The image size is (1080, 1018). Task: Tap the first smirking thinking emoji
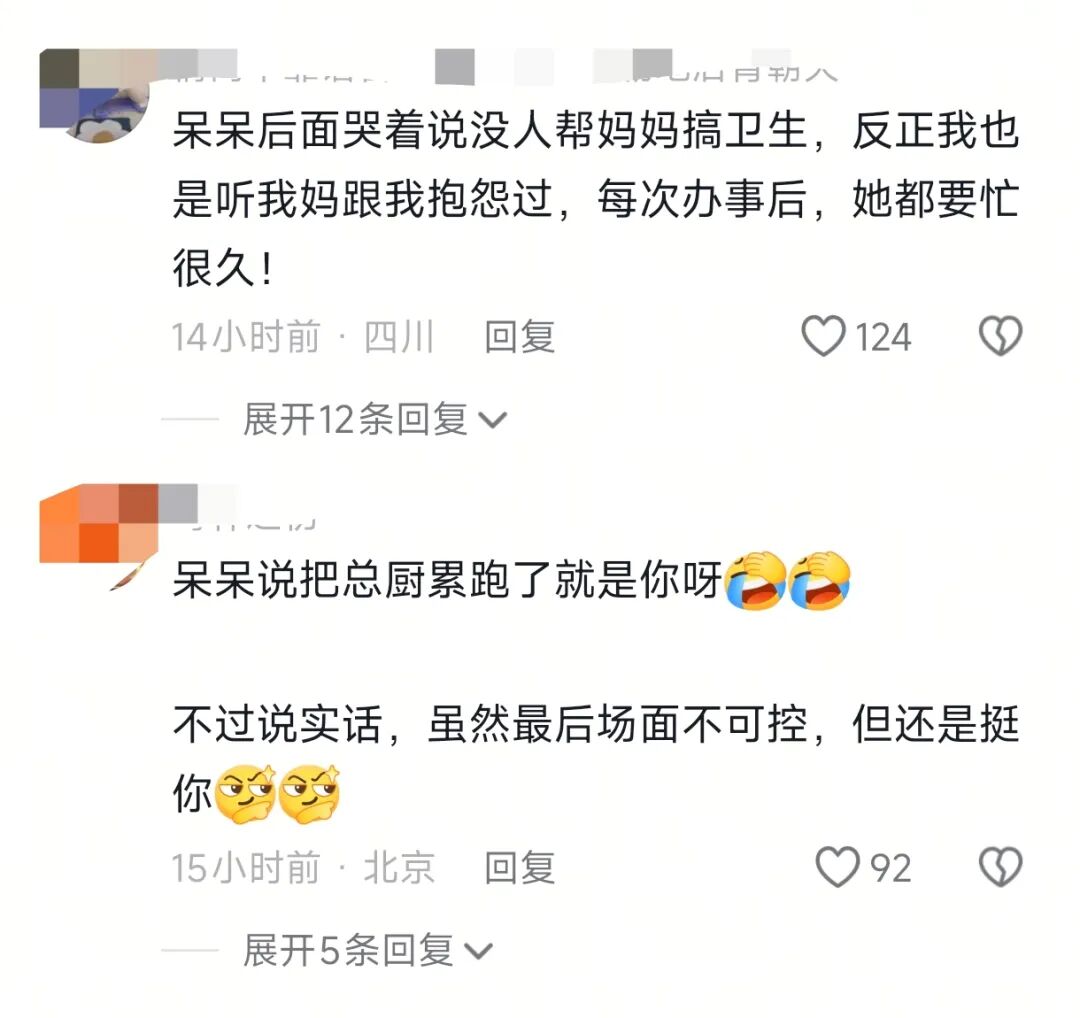pyautogui.click(x=245, y=794)
